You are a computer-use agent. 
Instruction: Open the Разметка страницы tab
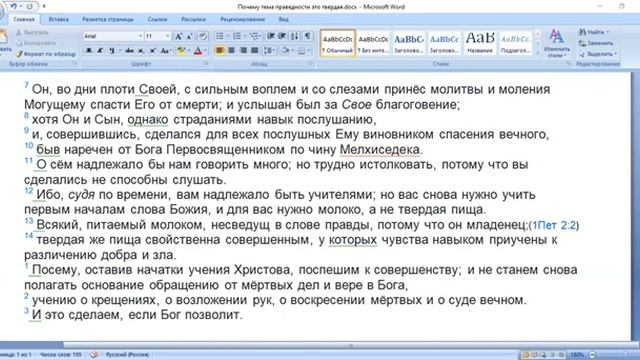click(108, 19)
